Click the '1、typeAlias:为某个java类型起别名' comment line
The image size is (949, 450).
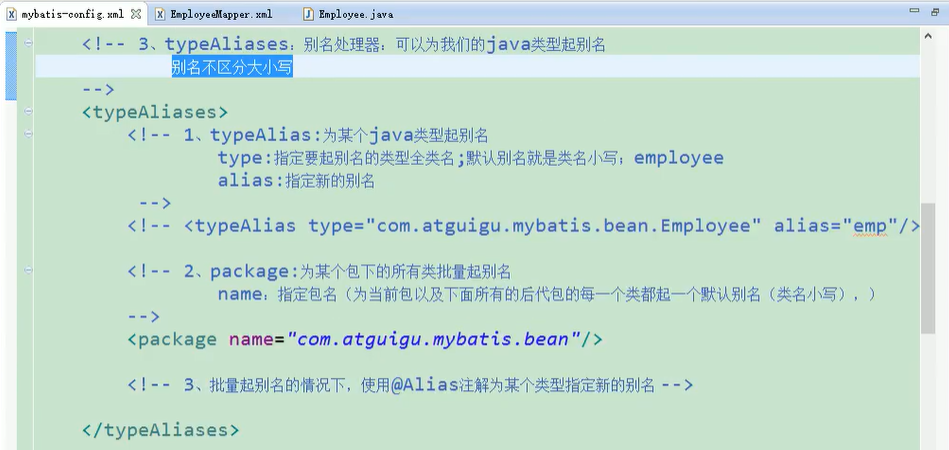tap(307, 135)
